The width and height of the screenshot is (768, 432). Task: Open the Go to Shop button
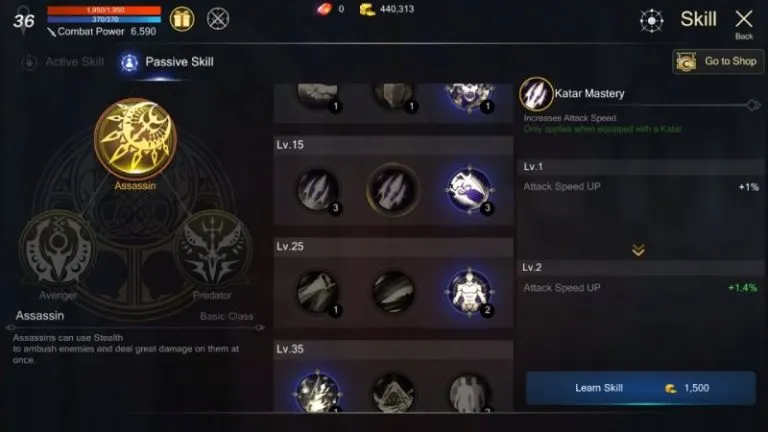718,62
